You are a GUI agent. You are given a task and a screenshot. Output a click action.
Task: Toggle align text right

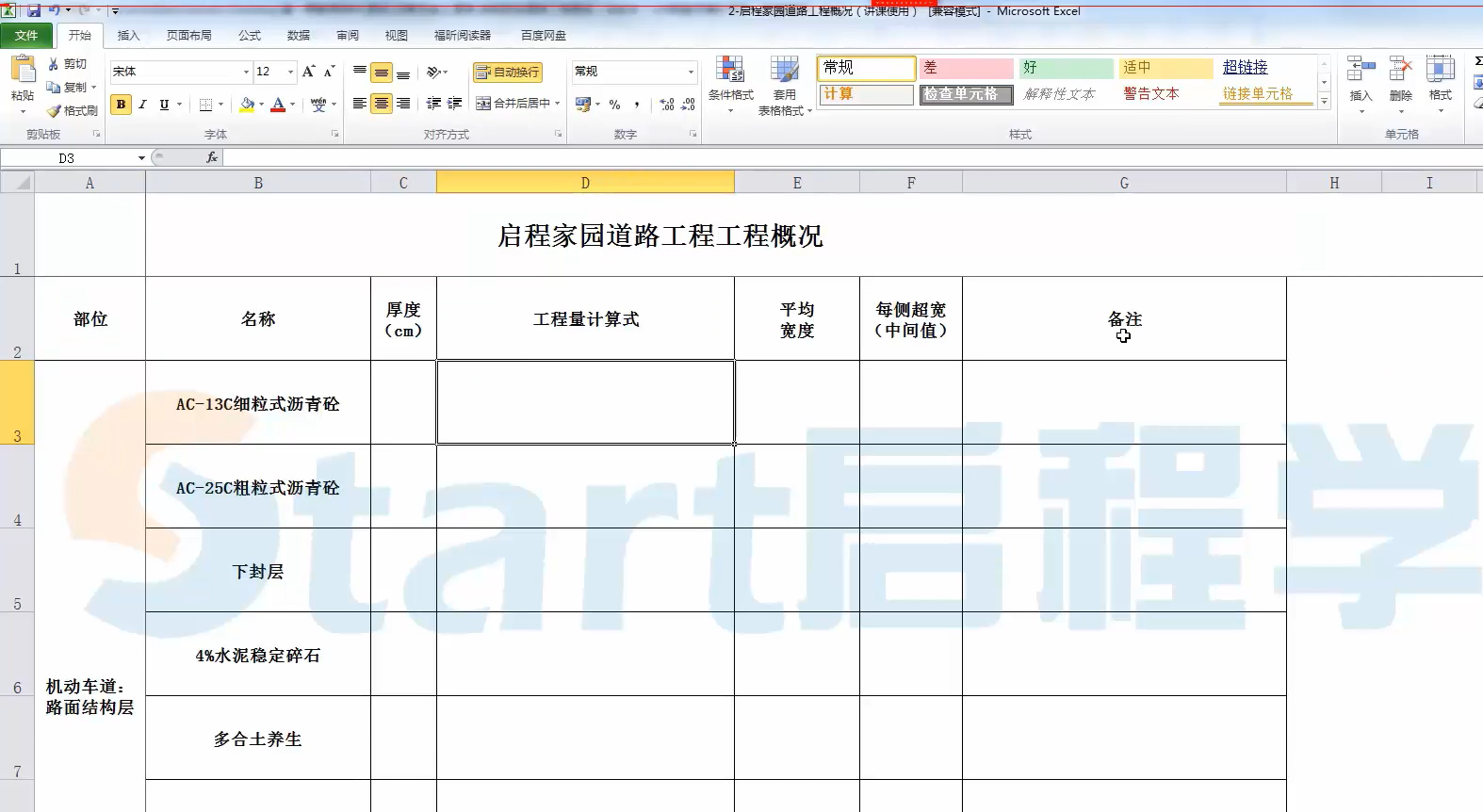coord(403,104)
